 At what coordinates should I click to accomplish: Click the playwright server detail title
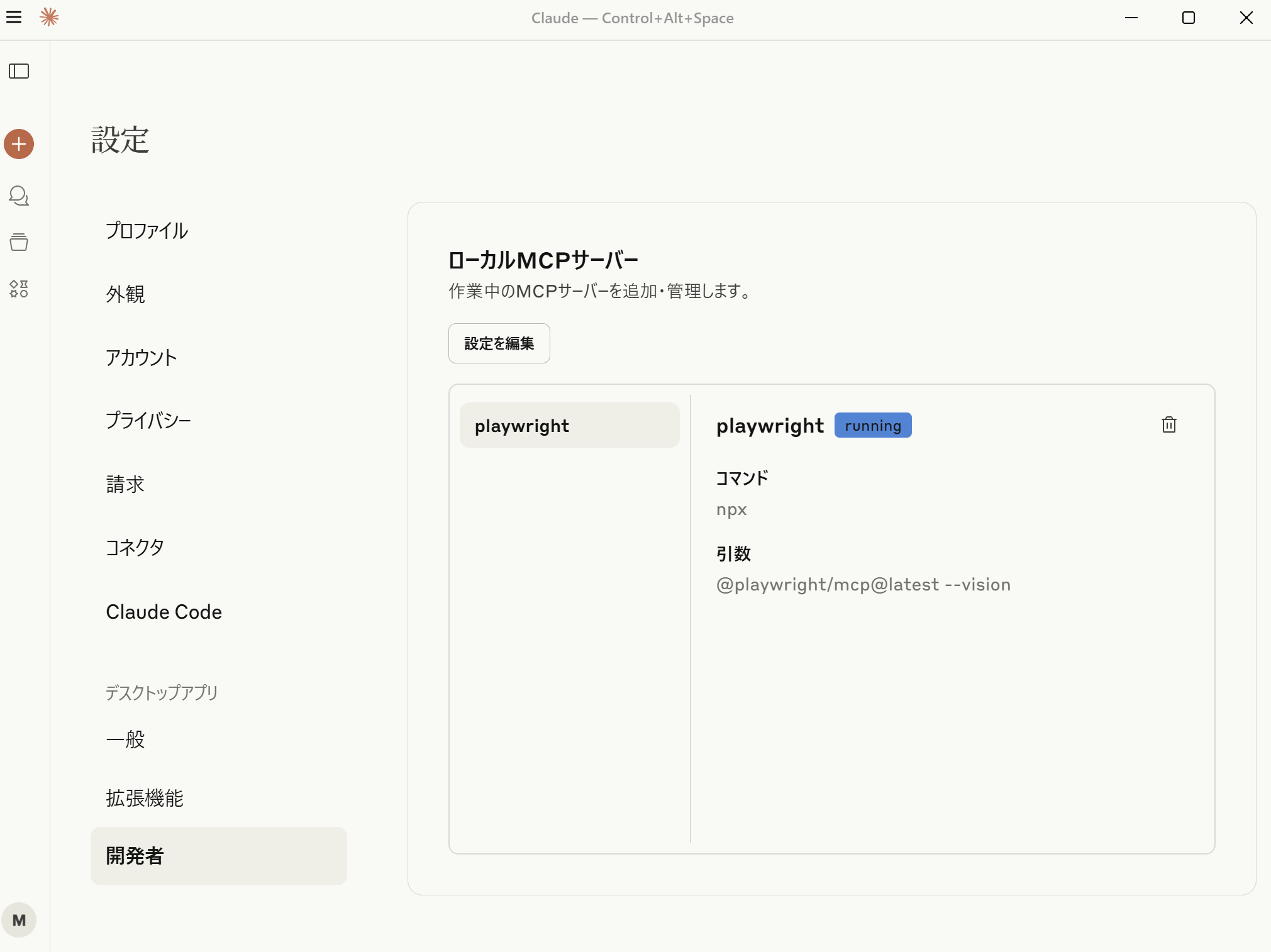pyautogui.click(x=770, y=426)
